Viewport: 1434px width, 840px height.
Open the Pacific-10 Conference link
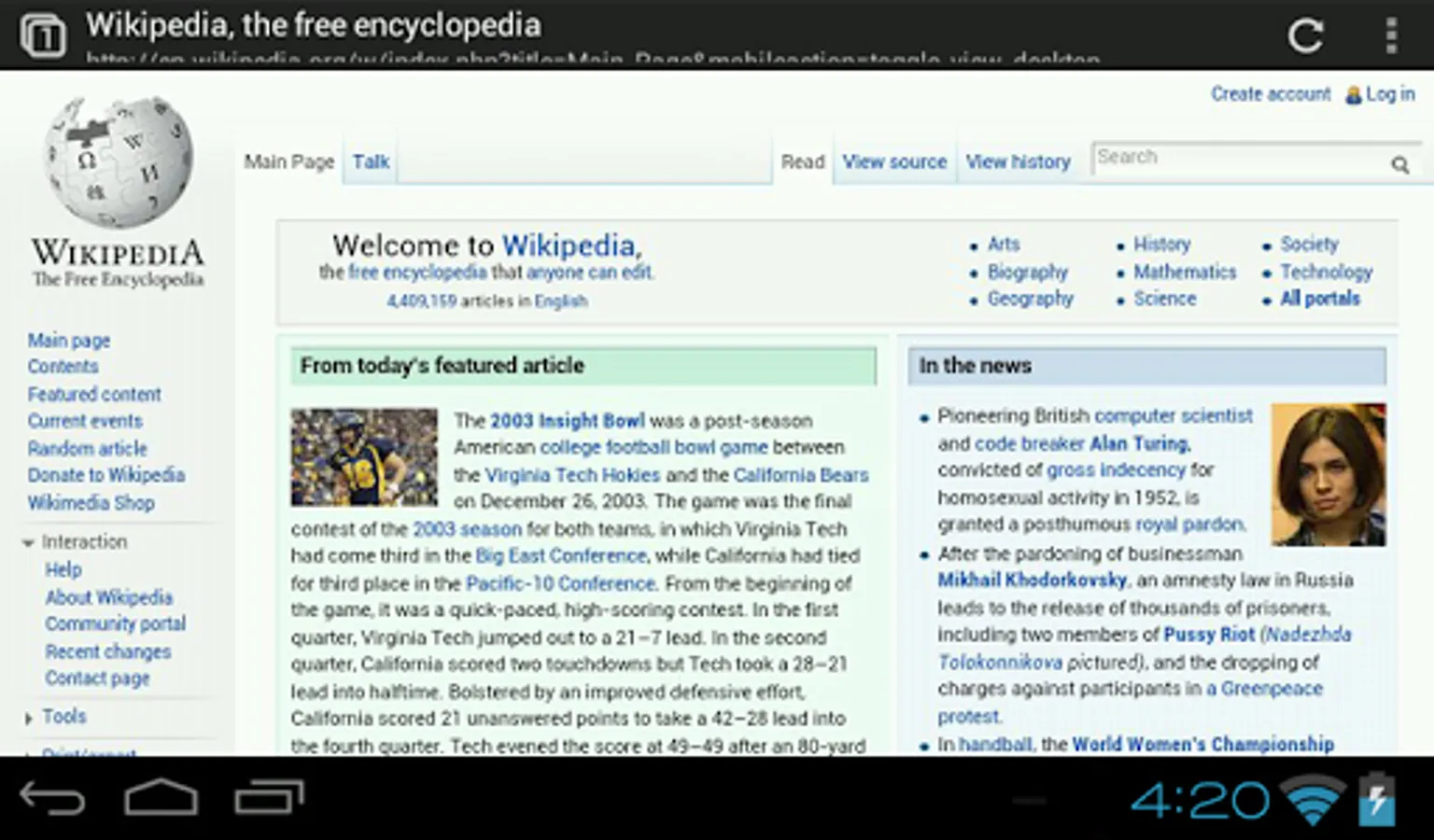[561, 584]
